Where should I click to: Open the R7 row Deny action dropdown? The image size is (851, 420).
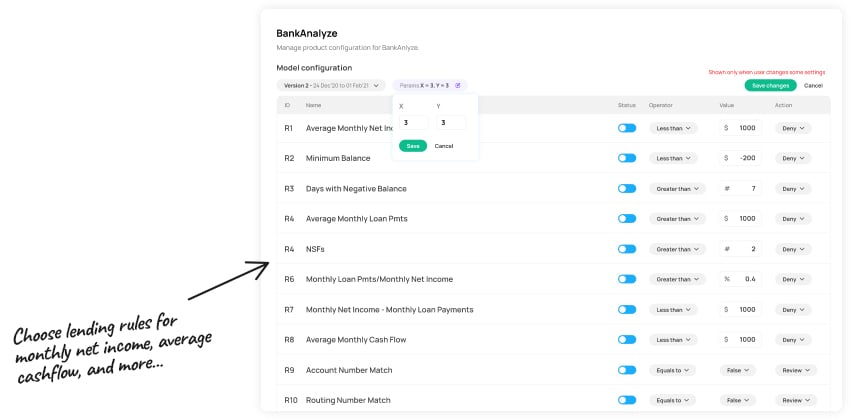pyautogui.click(x=793, y=309)
